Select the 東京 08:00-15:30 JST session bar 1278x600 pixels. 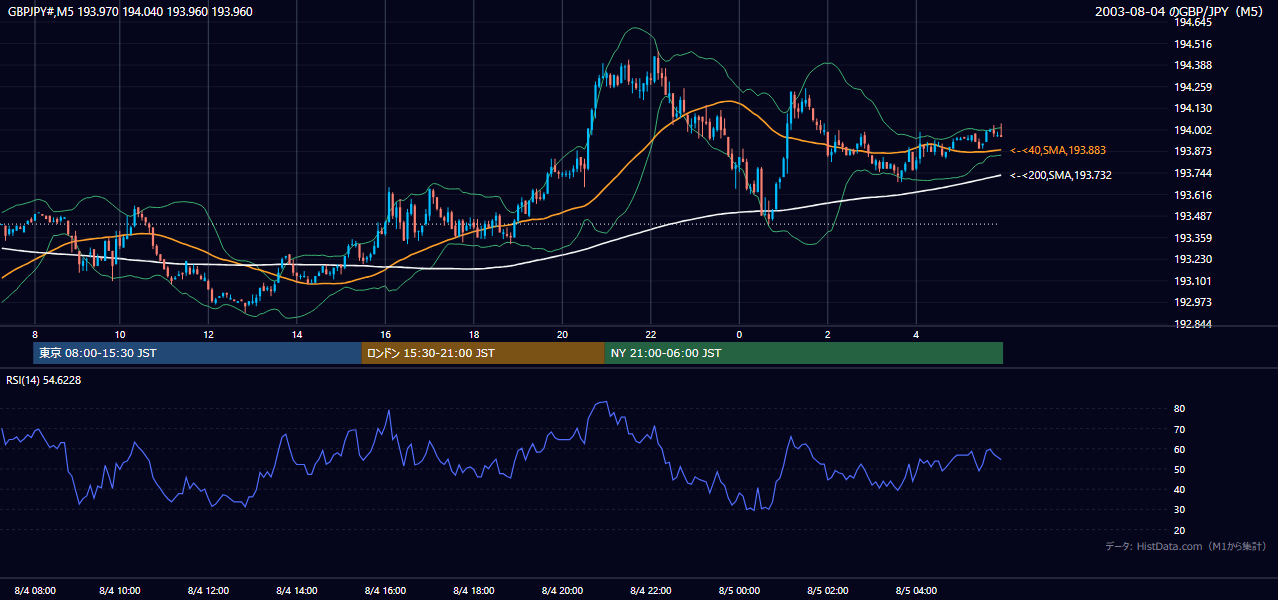coord(197,353)
